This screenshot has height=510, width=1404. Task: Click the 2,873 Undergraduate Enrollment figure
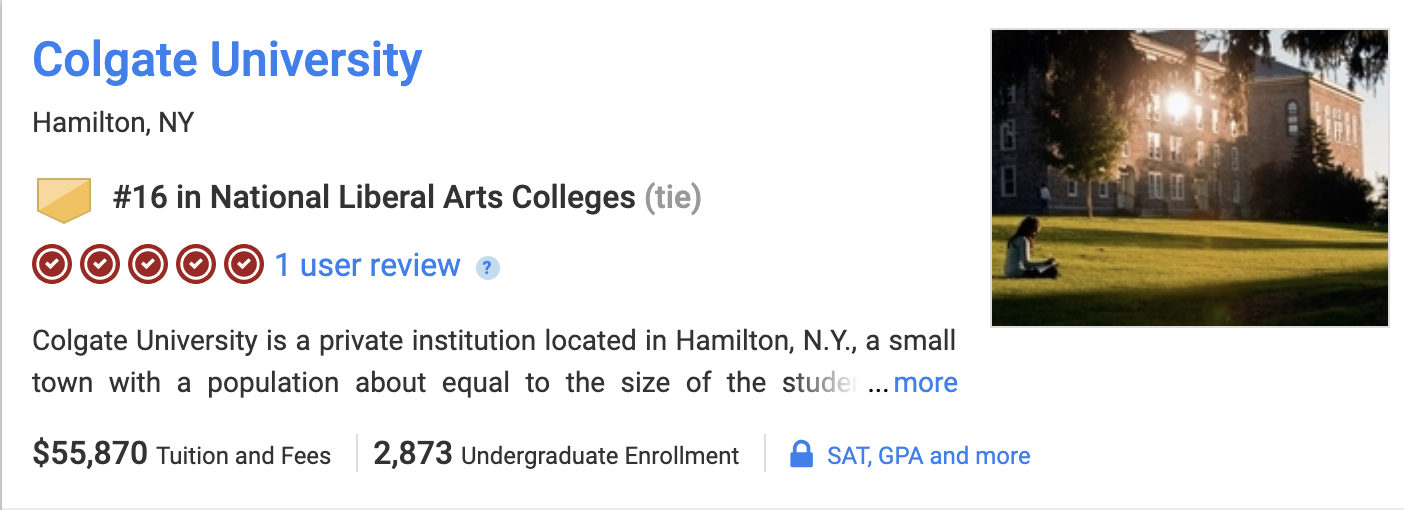(x=556, y=455)
